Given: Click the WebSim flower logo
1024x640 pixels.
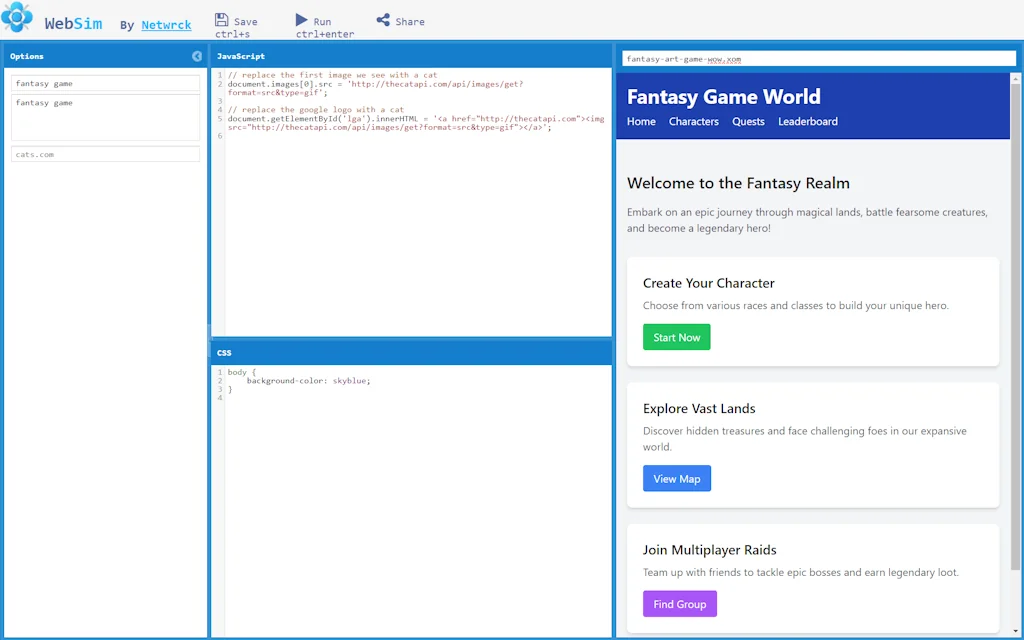Looking at the screenshot, I should coord(17,18).
